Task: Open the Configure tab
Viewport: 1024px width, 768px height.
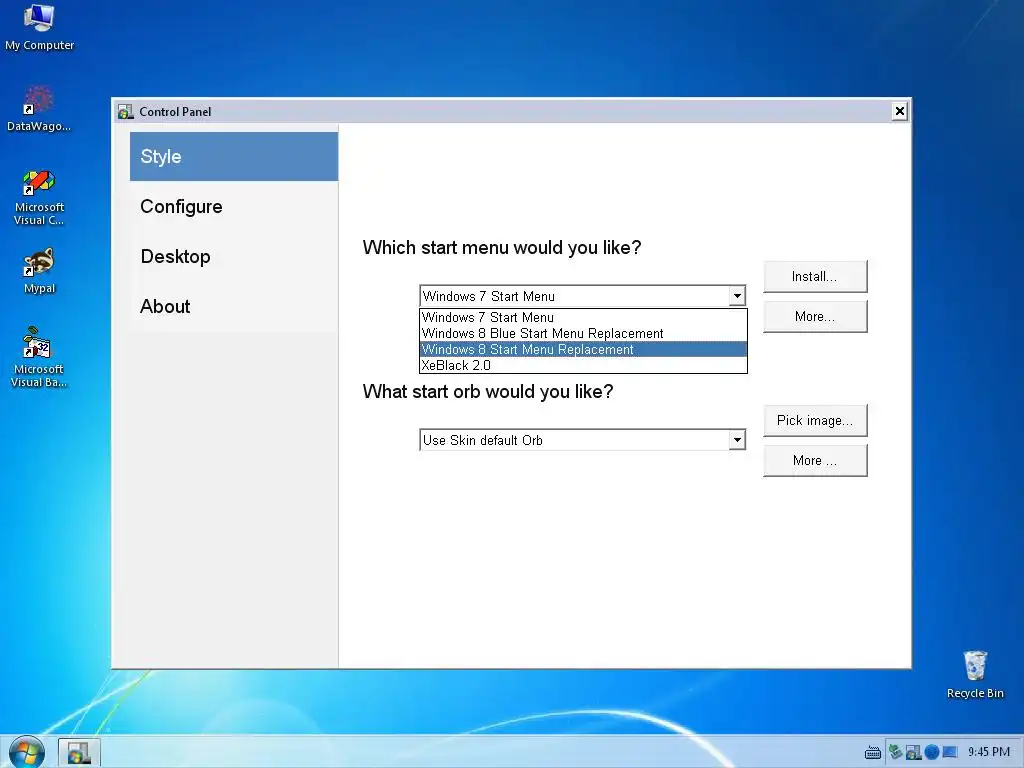Action: (234, 206)
